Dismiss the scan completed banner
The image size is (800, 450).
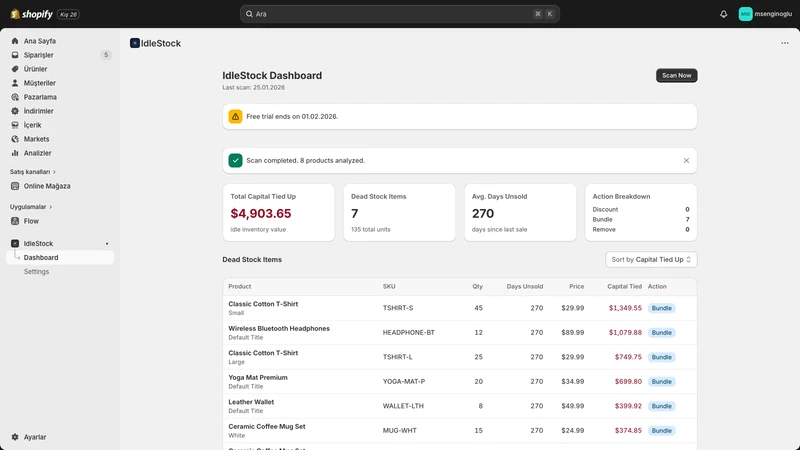[x=686, y=160]
